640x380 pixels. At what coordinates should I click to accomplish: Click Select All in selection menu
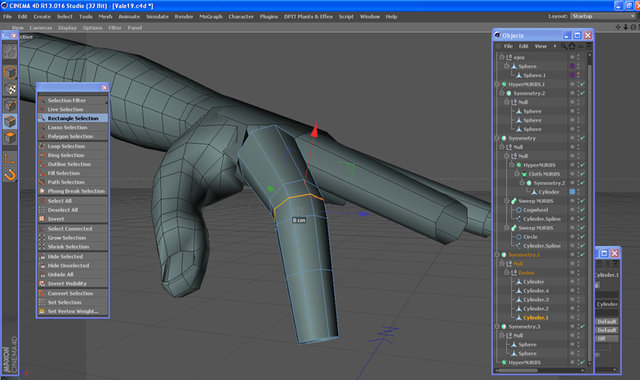[x=60, y=201]
